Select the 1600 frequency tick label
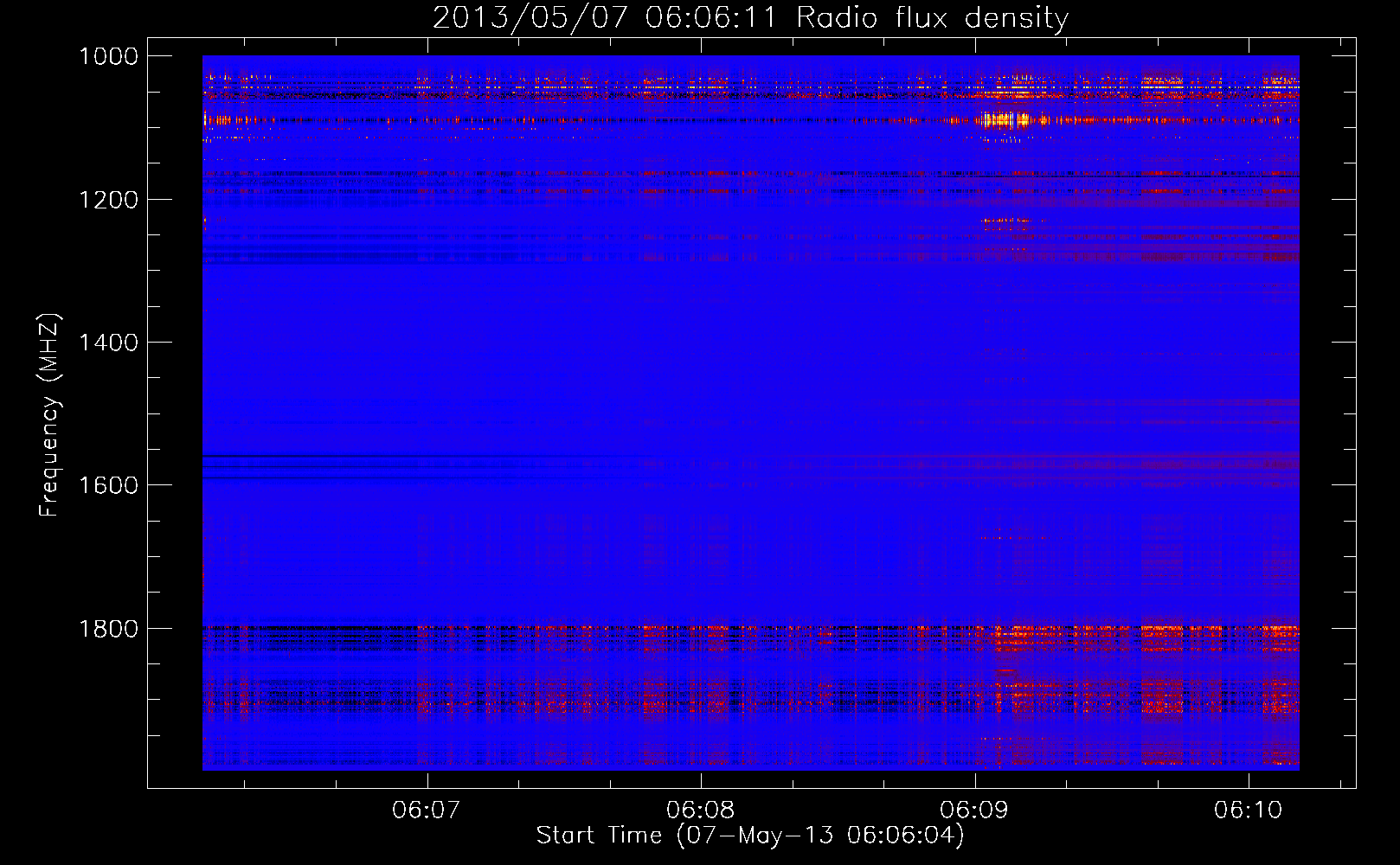The image size is (1400, 865). (x=108, y=485)
